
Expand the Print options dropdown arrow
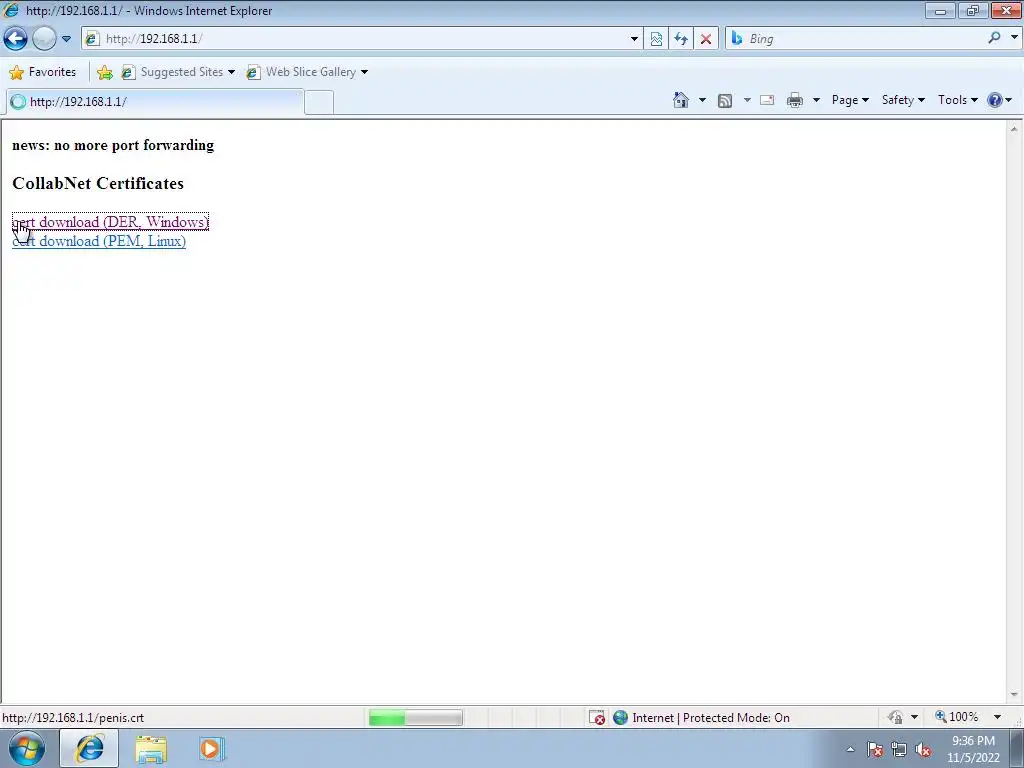pos(816,100)
